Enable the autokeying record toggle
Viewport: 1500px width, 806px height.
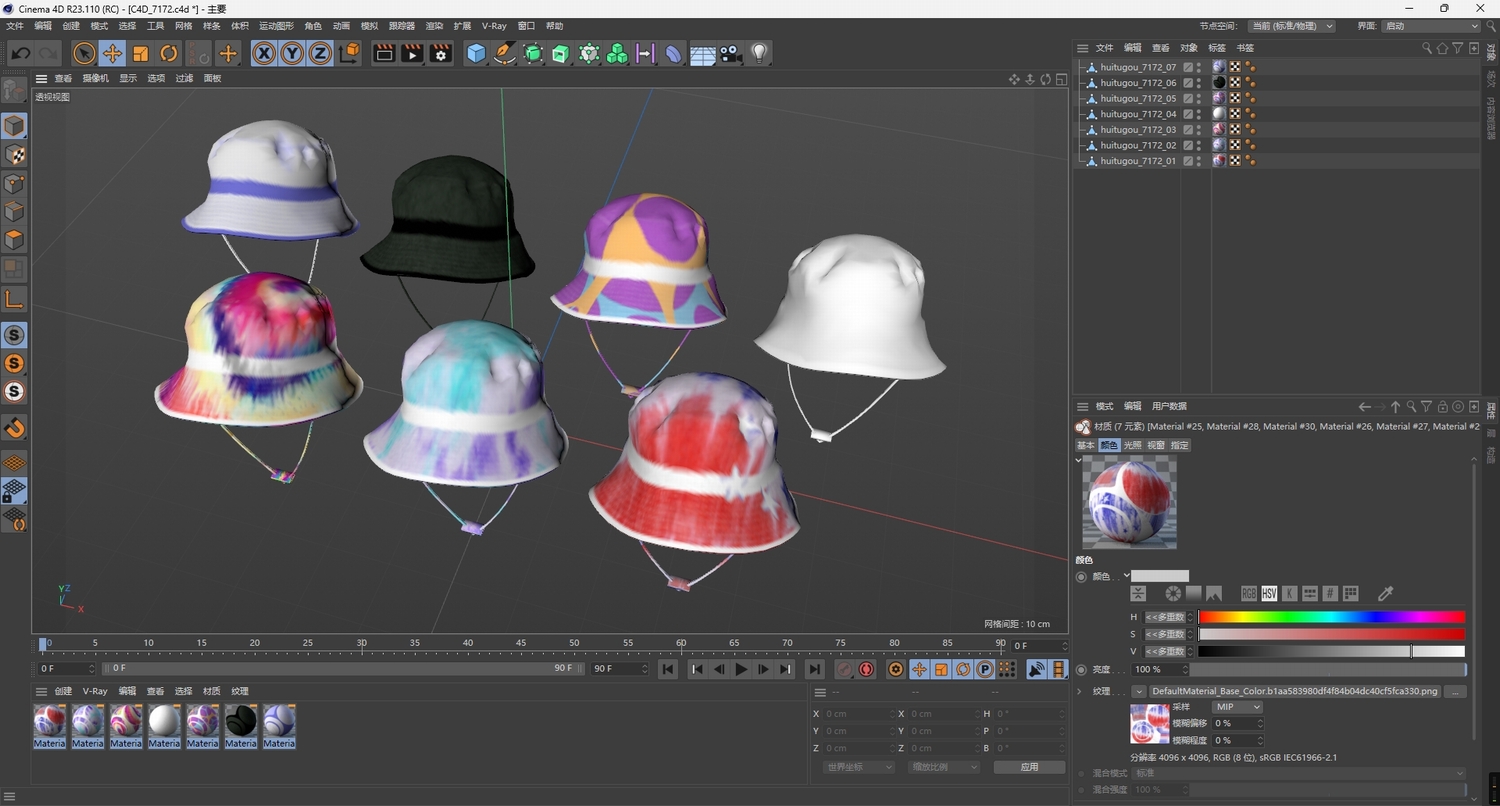[866, 669]
